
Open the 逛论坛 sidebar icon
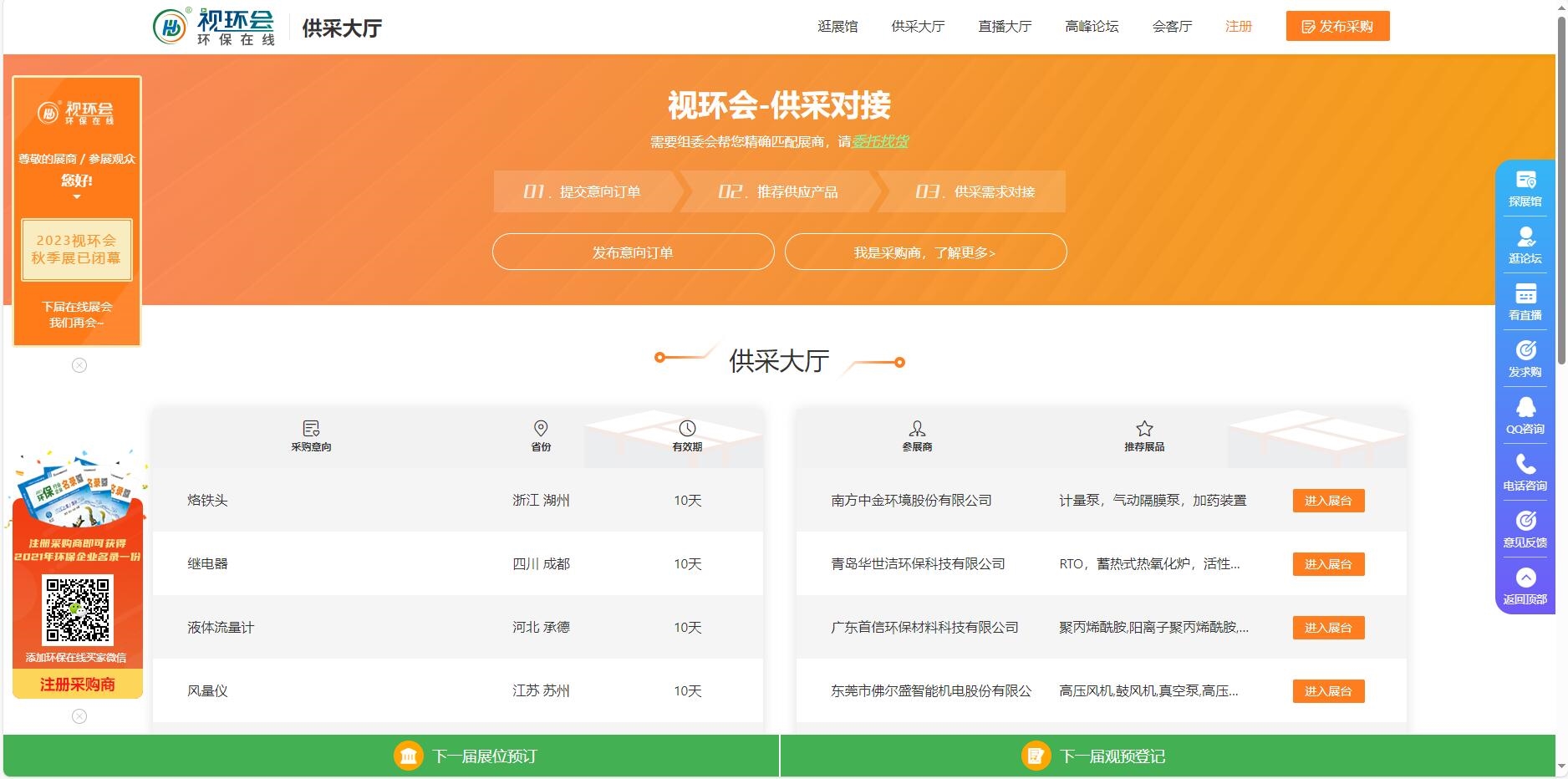1525,237
